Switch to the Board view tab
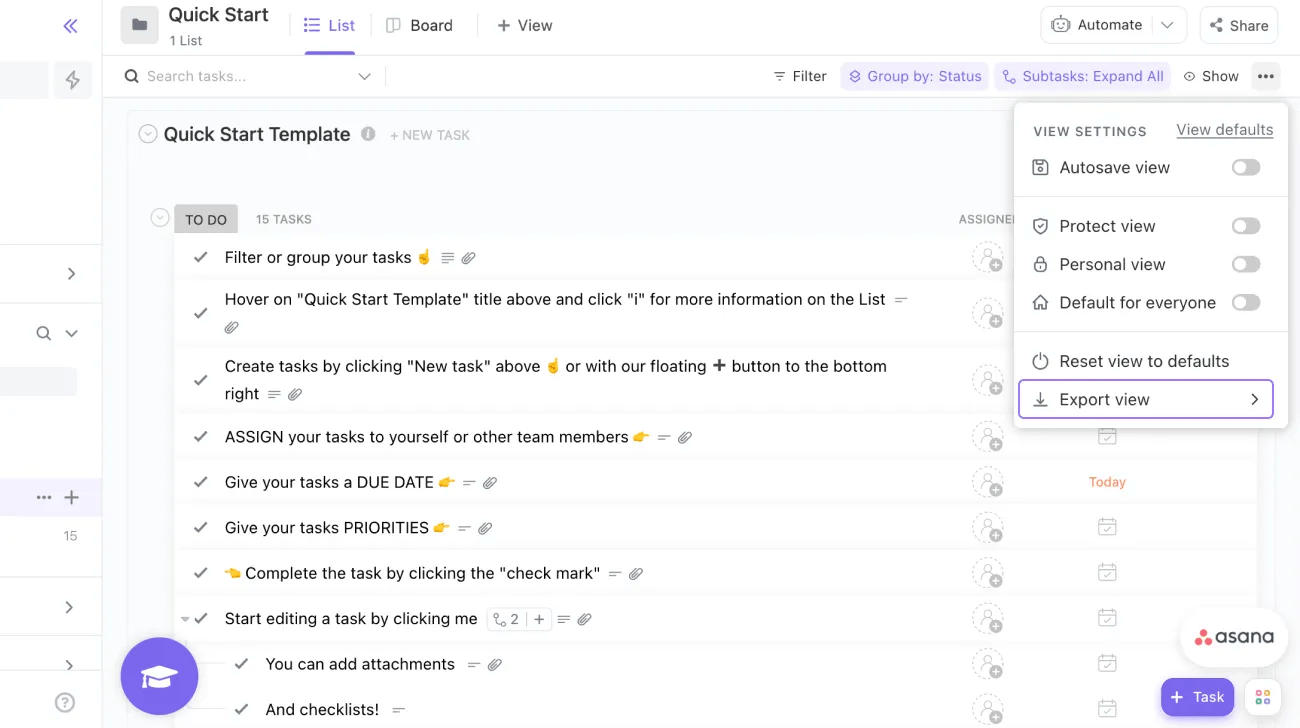 (x=421, y=25)
